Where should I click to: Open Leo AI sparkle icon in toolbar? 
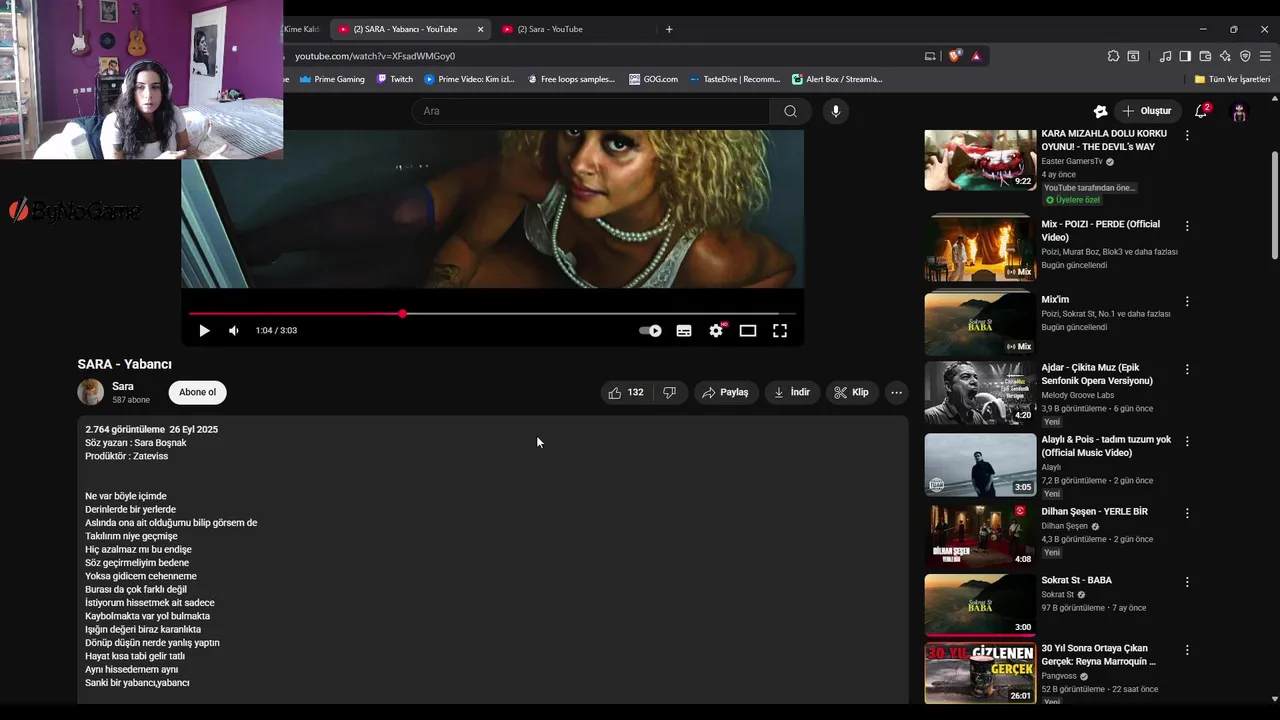click(x=1225, y=56)
